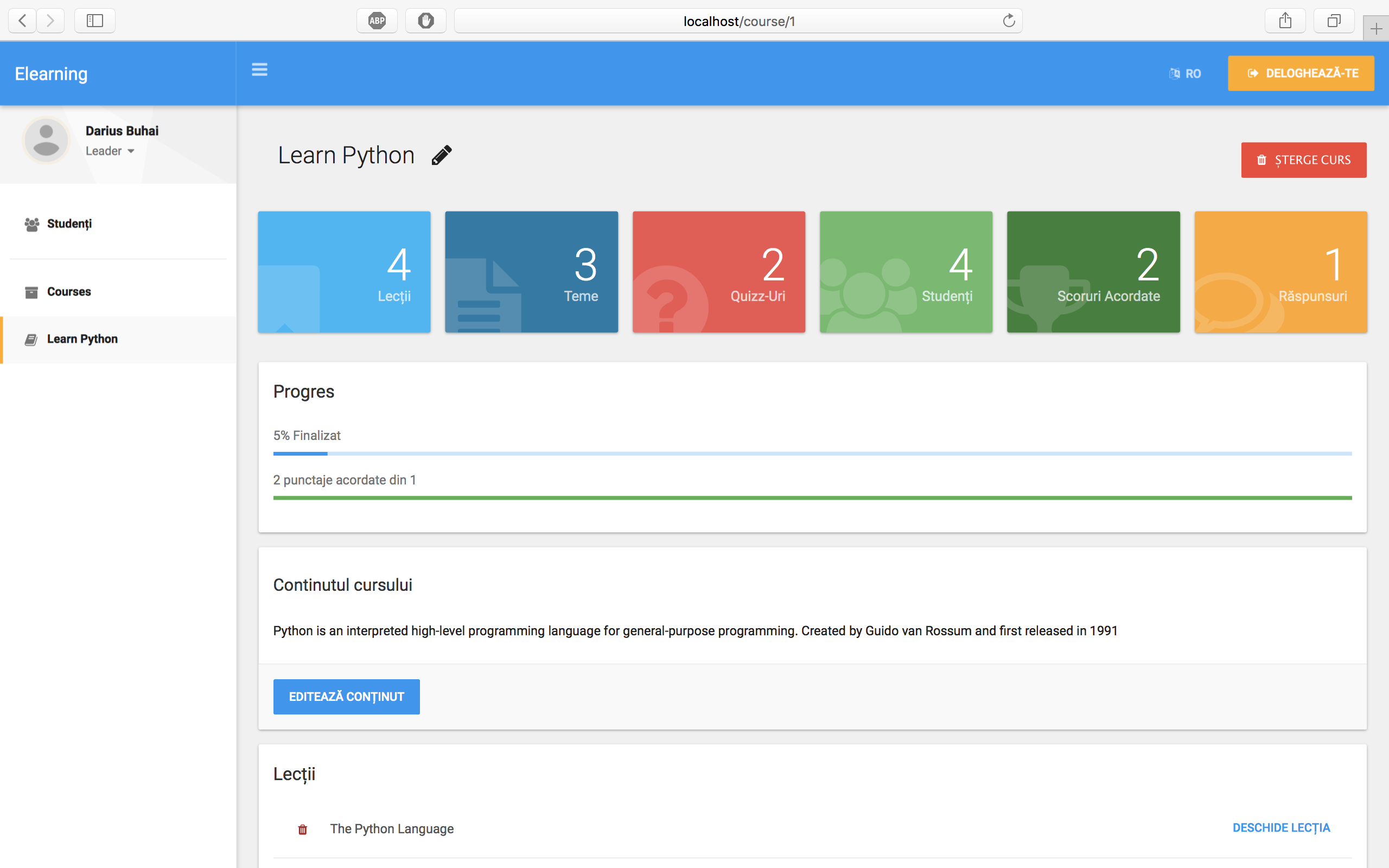Open Studenți in the sidebar menu
Image resolution: width=1389 pixels, height=868 pixels.
pyautogui.click(x=118, y=224)
